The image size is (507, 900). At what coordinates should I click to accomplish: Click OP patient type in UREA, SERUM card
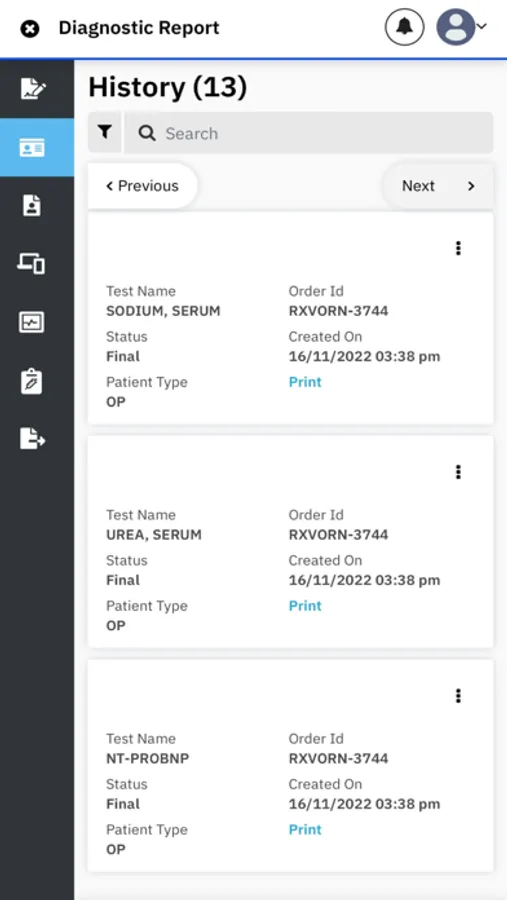pyautogui.click(x=115, y=626)
